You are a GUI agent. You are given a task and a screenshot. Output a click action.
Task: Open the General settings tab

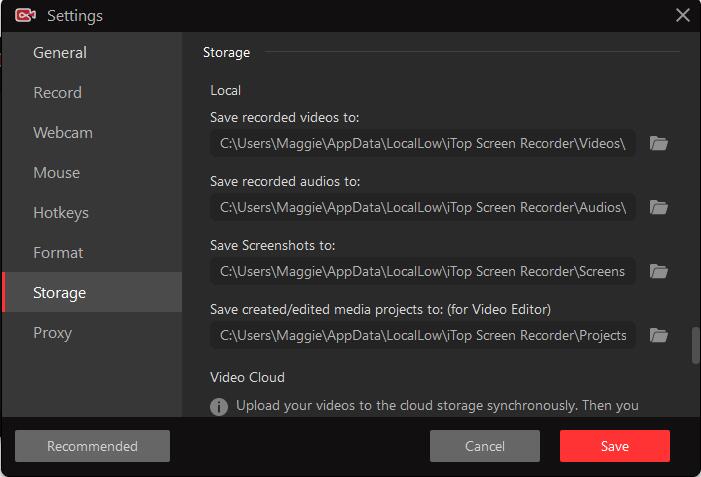[x=60, y=53]
